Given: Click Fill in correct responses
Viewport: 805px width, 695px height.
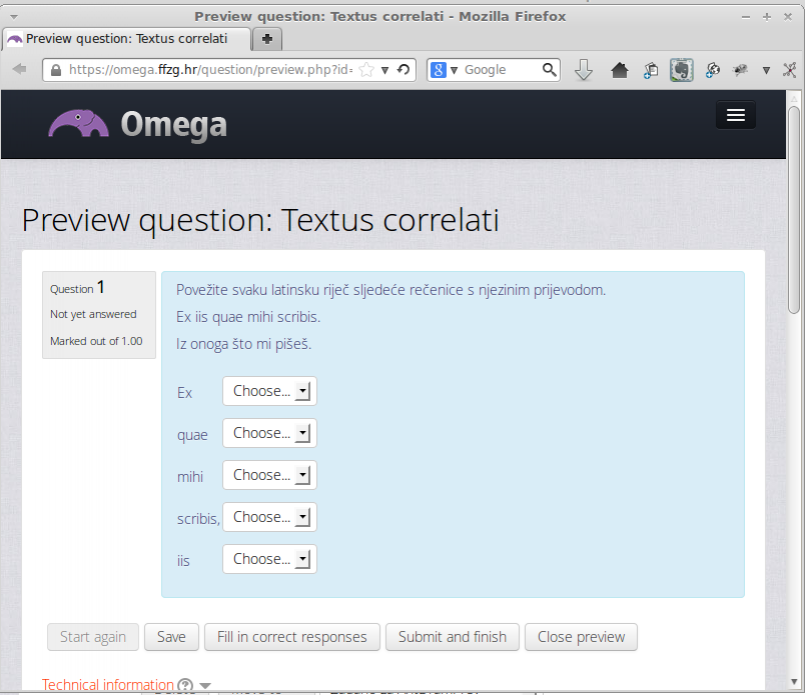Looking at the screenshot, I should [x=292, y=637].
